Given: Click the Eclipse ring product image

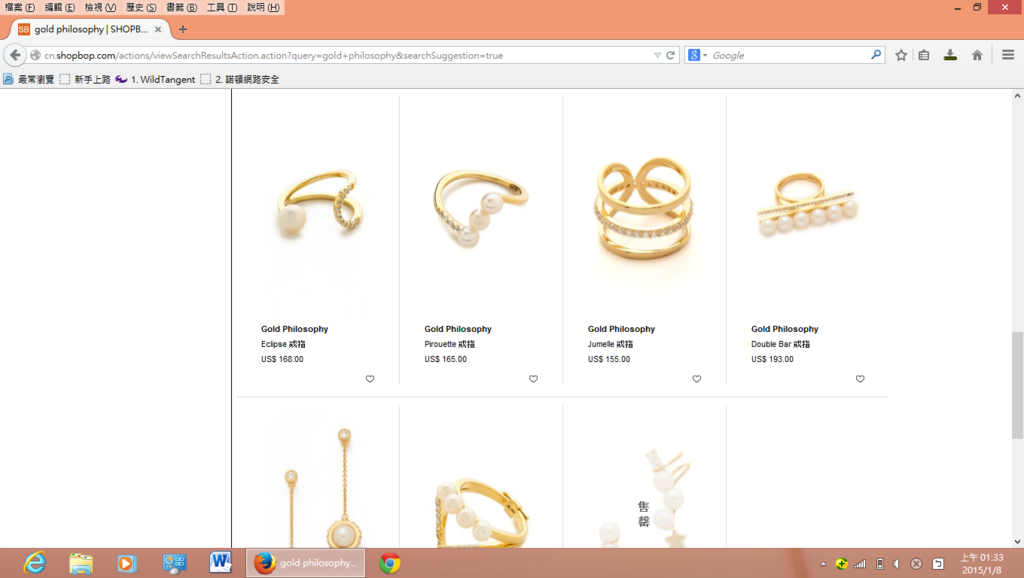Looking at the screenshot, I should (x=317, y=206).
